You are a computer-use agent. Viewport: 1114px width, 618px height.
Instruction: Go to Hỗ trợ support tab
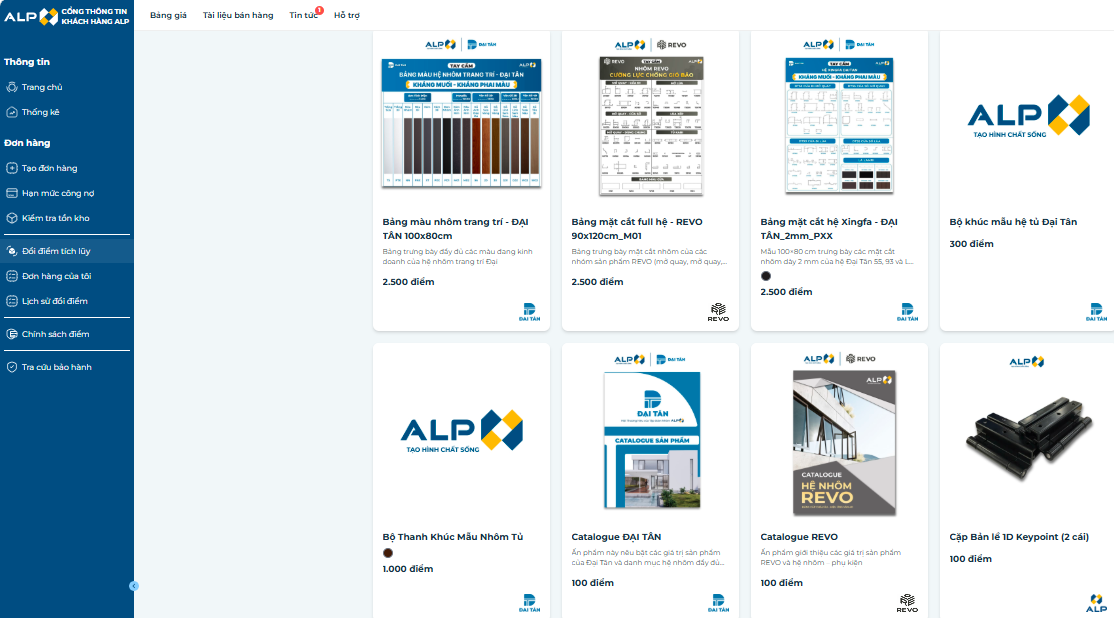click(x=347, y=15)
